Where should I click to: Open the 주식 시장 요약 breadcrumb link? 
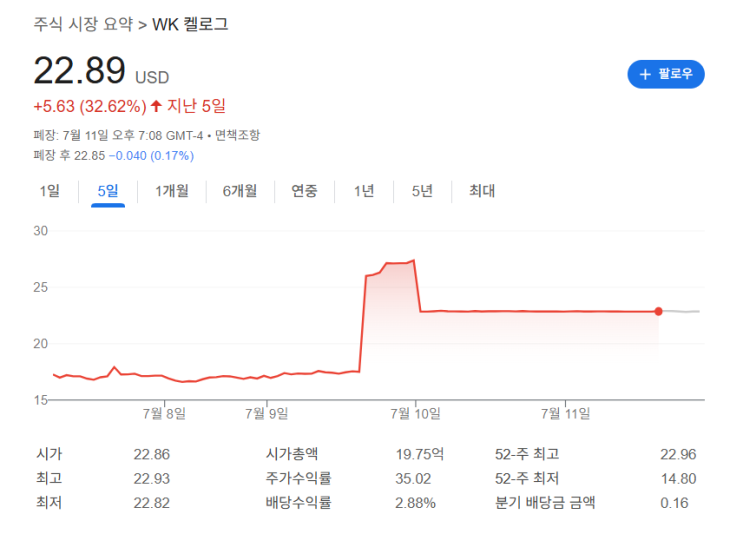coord(83,24)
